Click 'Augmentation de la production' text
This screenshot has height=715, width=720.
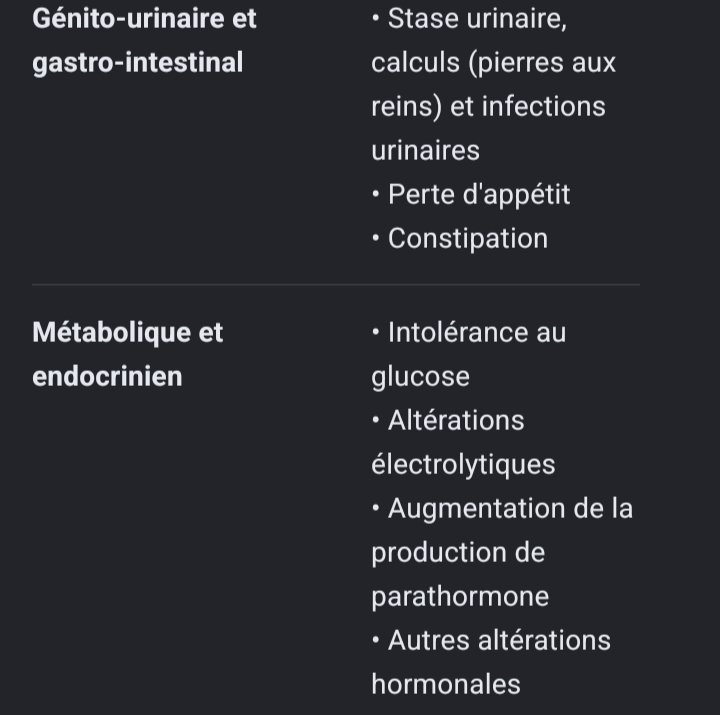[502, 530]
